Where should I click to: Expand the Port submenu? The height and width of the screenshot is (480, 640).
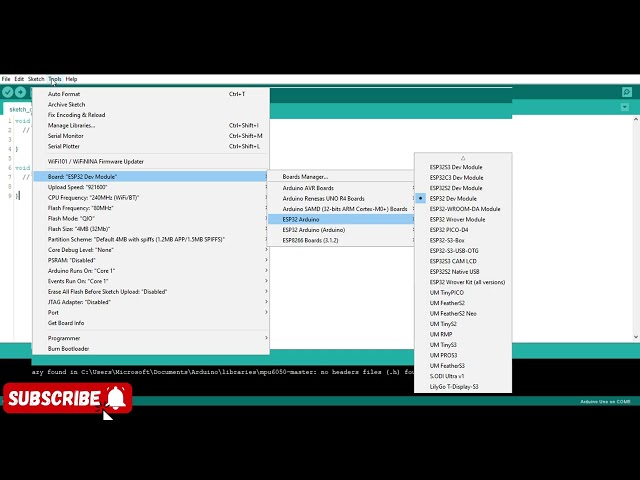click(151, 313)
